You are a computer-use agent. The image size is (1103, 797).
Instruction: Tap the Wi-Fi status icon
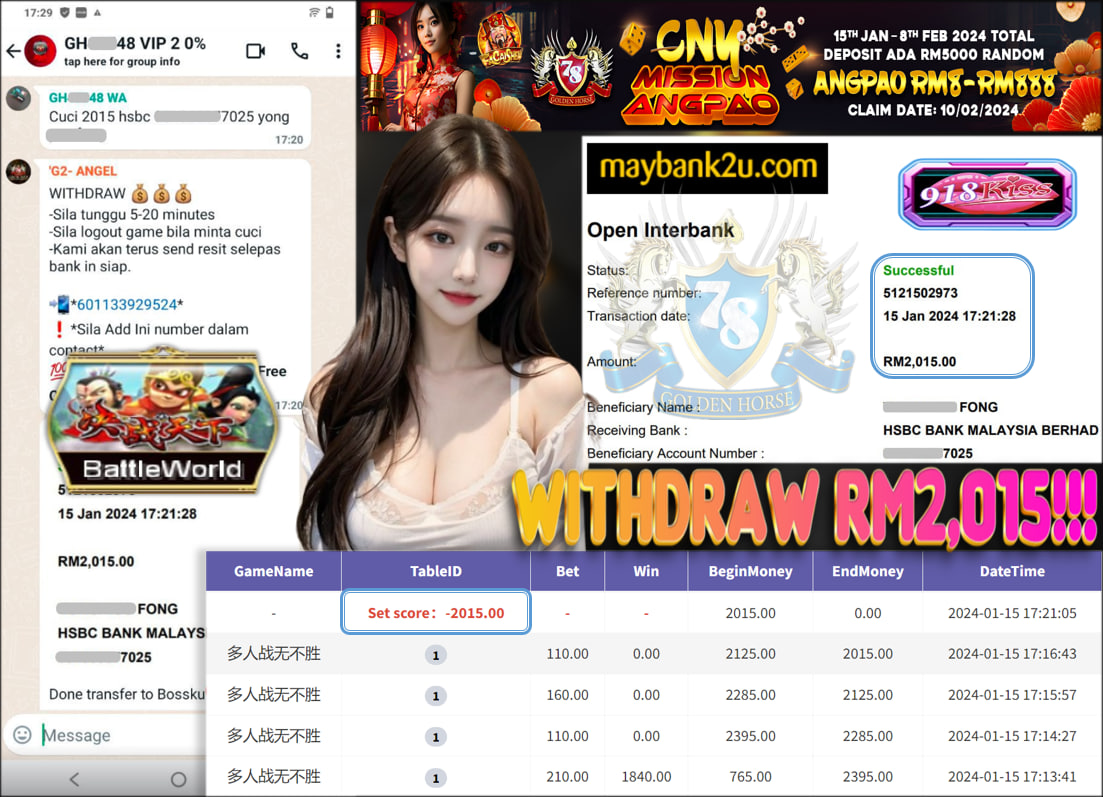click(x=314, y=13)
